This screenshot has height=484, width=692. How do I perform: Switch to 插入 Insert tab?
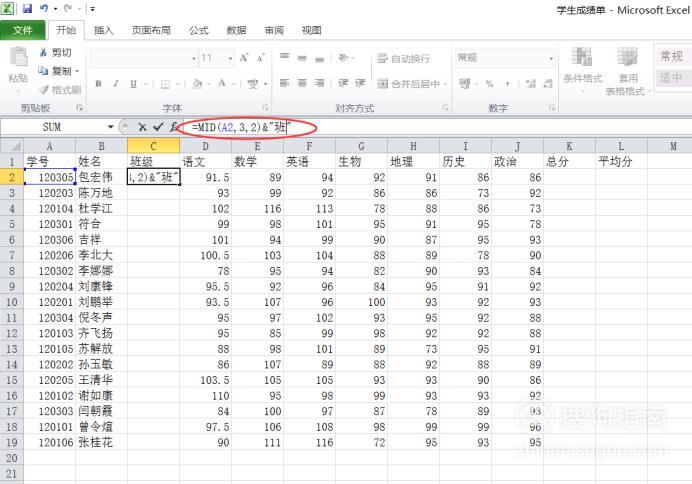click(x=104, y=30)
